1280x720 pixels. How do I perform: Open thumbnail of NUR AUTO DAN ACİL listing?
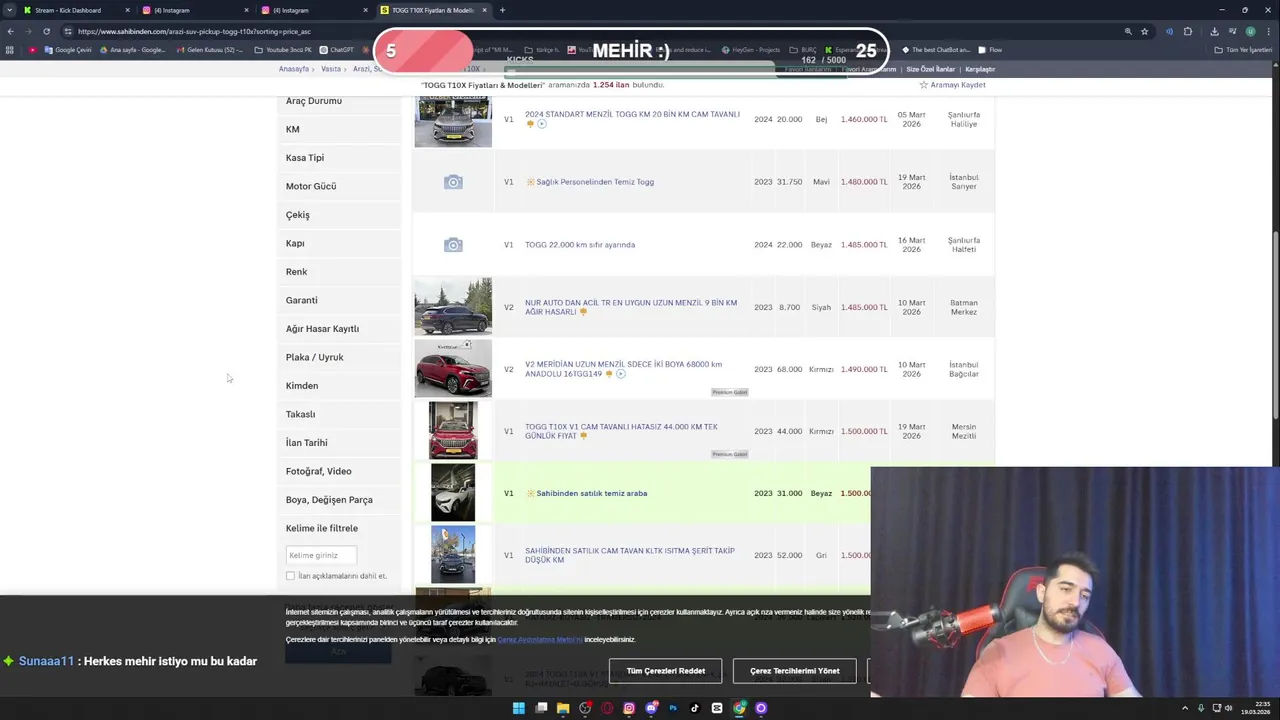tap(453, 307)
